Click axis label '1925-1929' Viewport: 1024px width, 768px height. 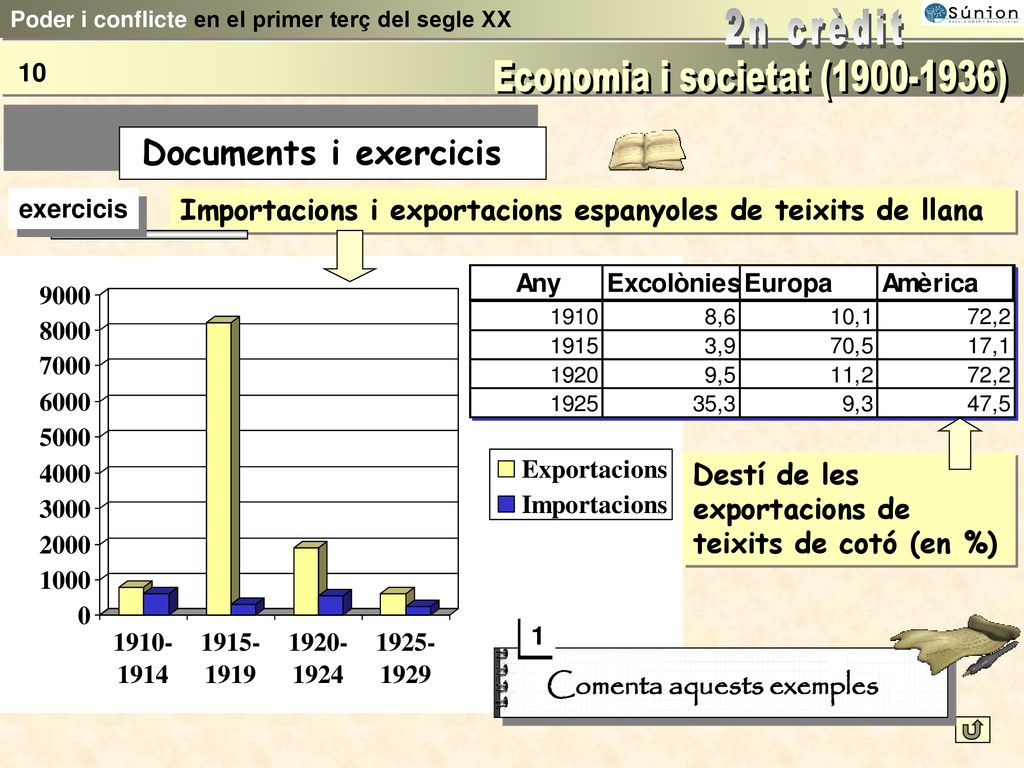tap(405, 658)
